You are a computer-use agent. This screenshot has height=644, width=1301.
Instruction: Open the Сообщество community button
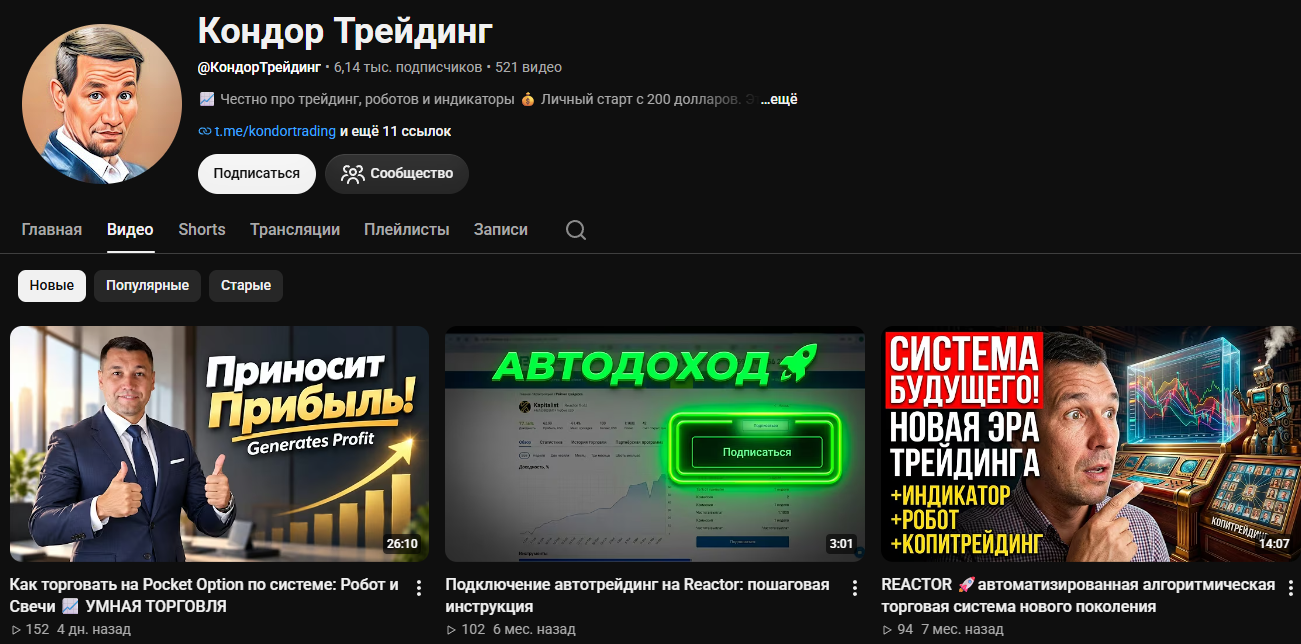point(397,173)
